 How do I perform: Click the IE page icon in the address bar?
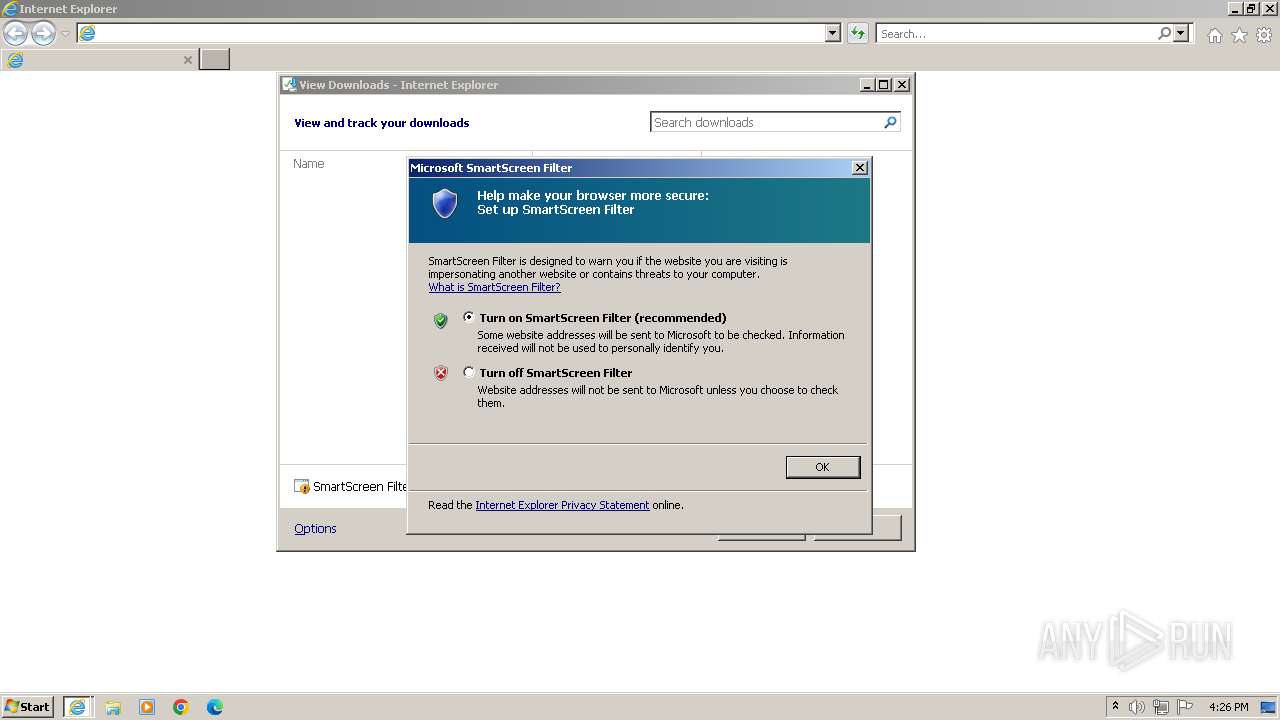[88, 33]
